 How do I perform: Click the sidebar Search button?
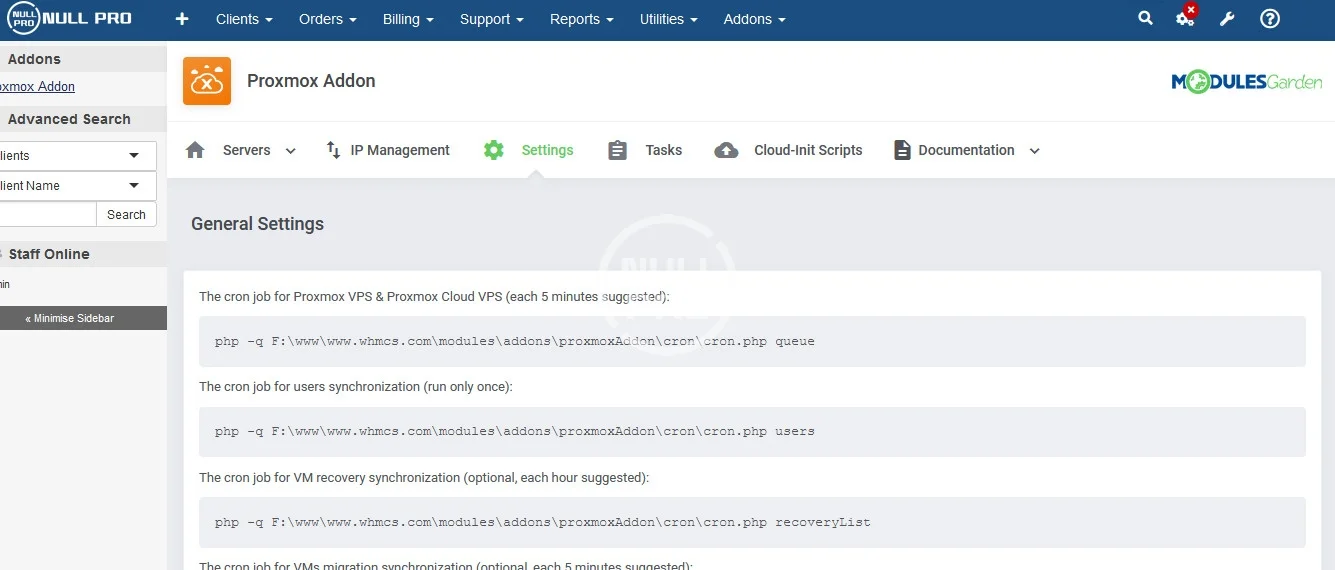[126, 214]
